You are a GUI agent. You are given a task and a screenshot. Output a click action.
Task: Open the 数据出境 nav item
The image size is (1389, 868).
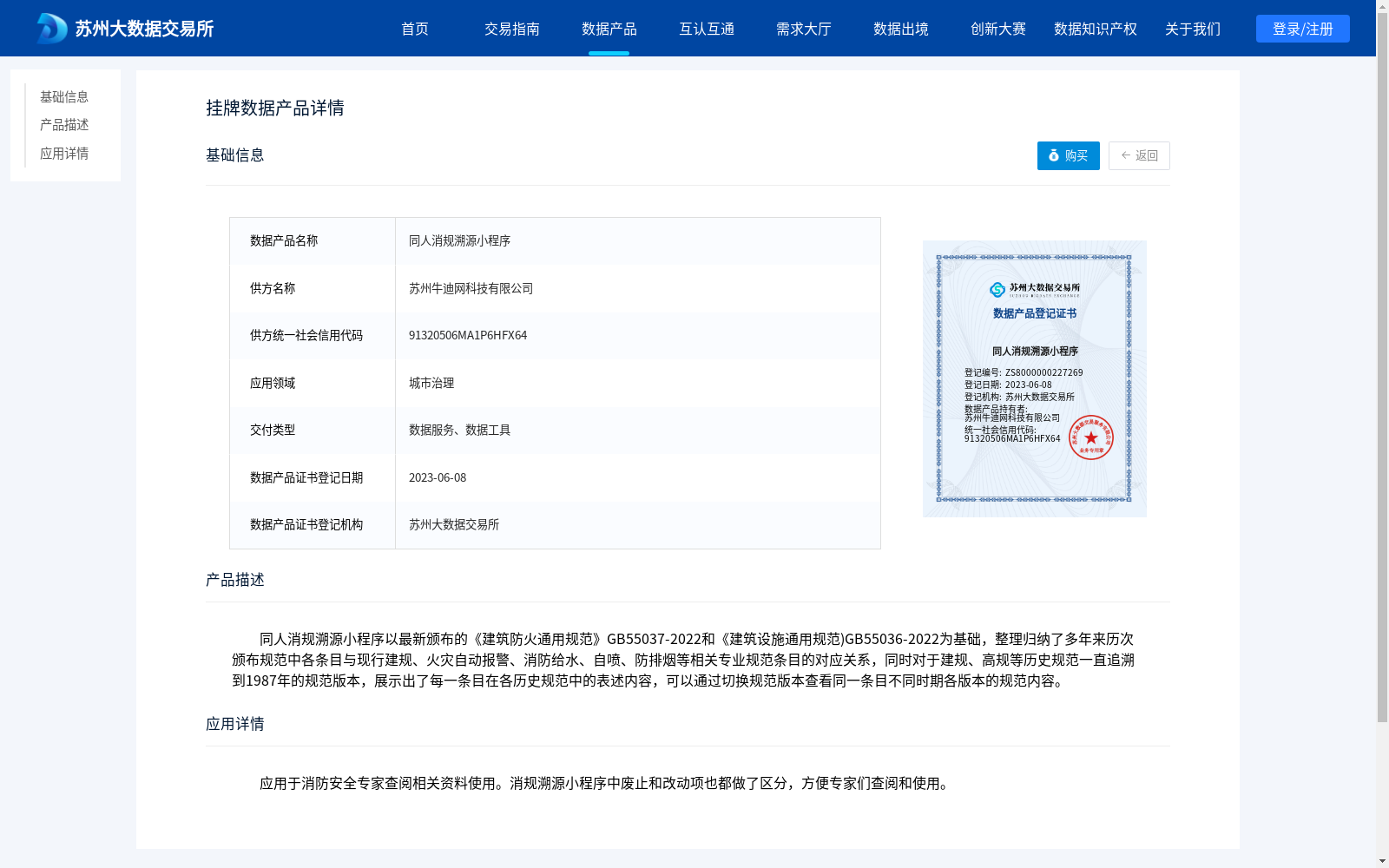901,29
